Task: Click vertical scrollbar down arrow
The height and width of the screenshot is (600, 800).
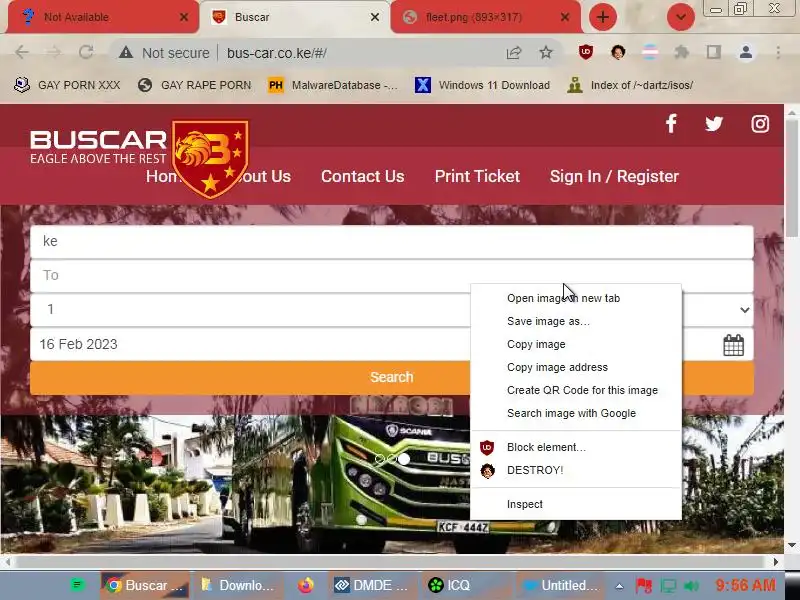Action: tap(791, 545)
